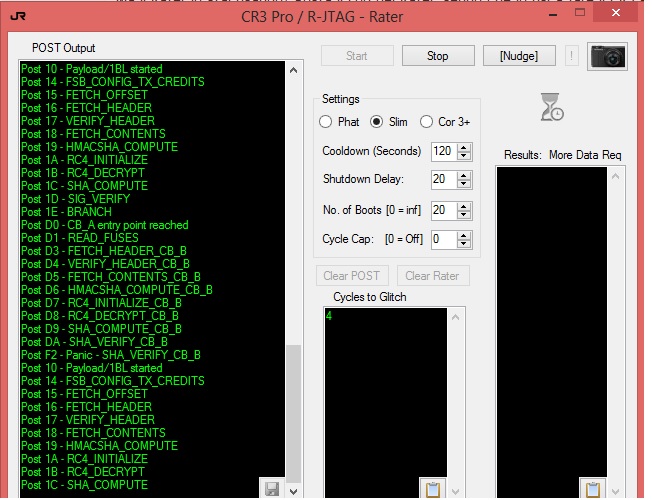Close the Rater window

616,13
